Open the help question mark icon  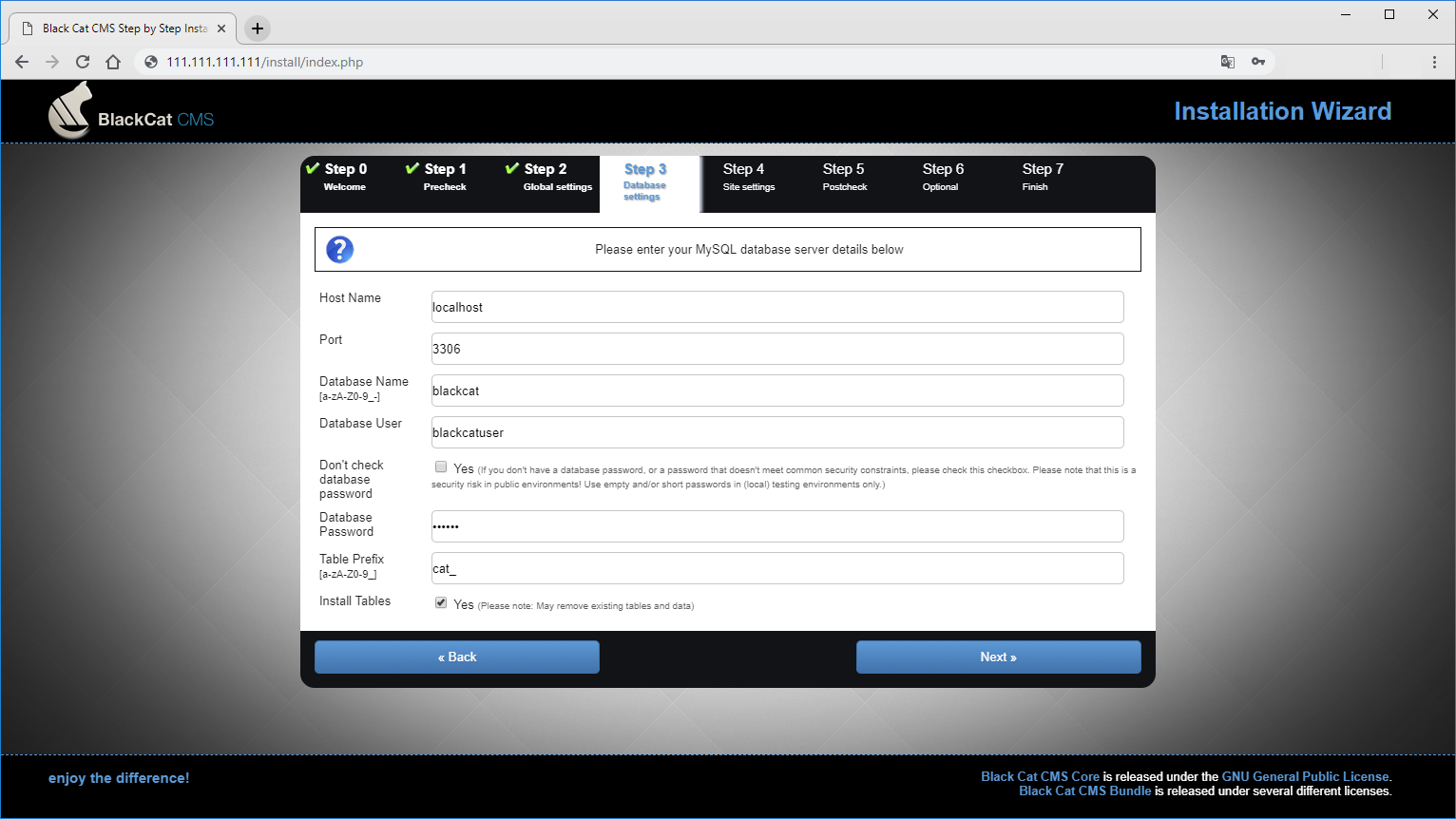339,249
